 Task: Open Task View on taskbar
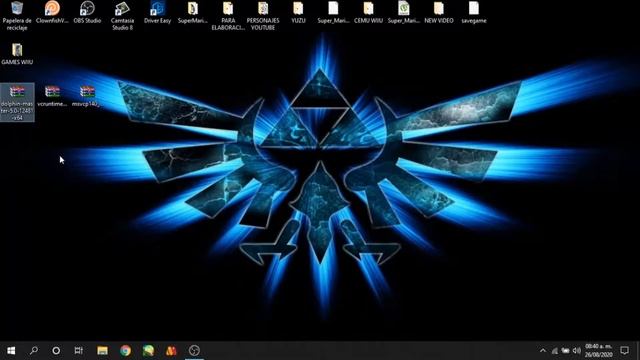click(79, 351)
